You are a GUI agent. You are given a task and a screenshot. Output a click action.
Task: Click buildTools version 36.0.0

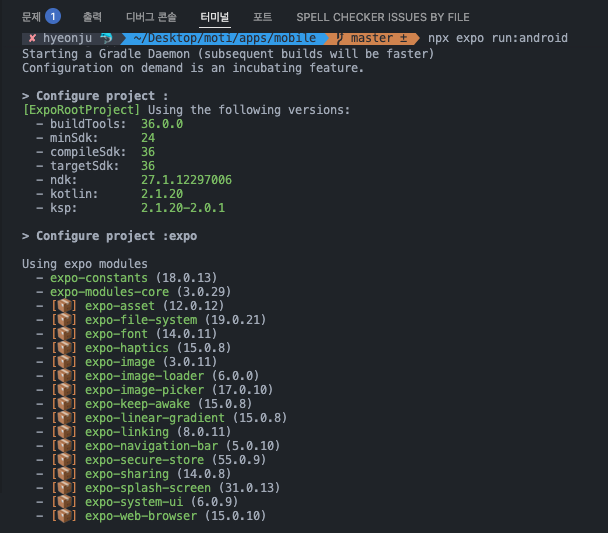(162, 124)
